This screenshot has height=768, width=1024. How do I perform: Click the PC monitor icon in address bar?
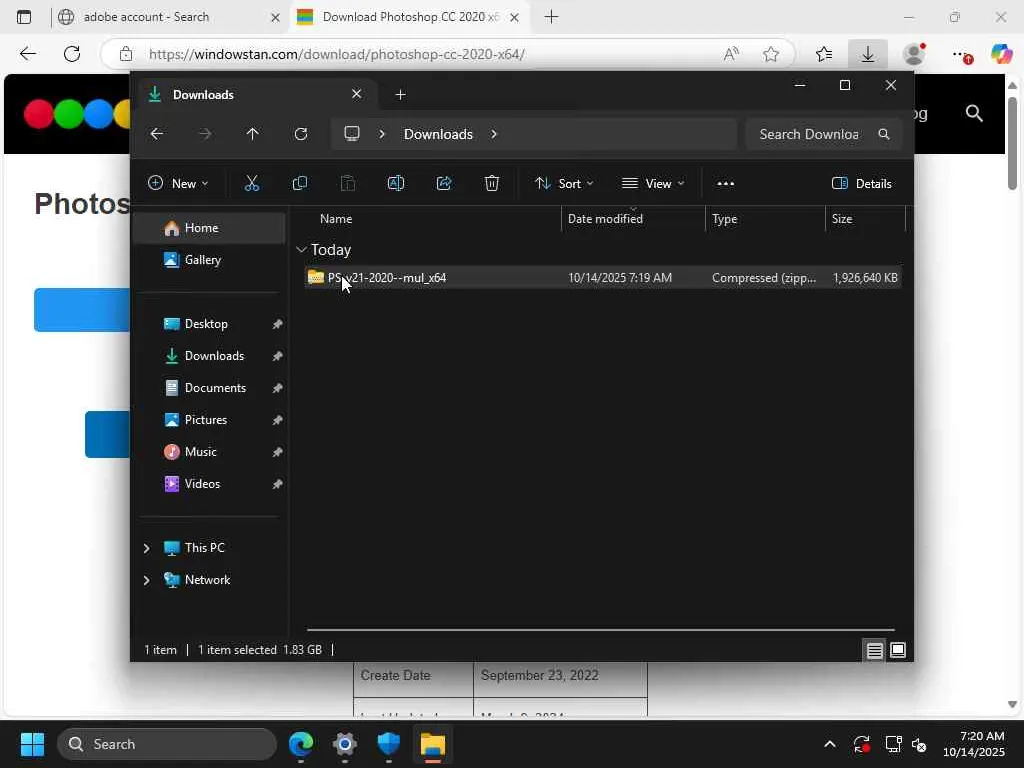[352, 134]
